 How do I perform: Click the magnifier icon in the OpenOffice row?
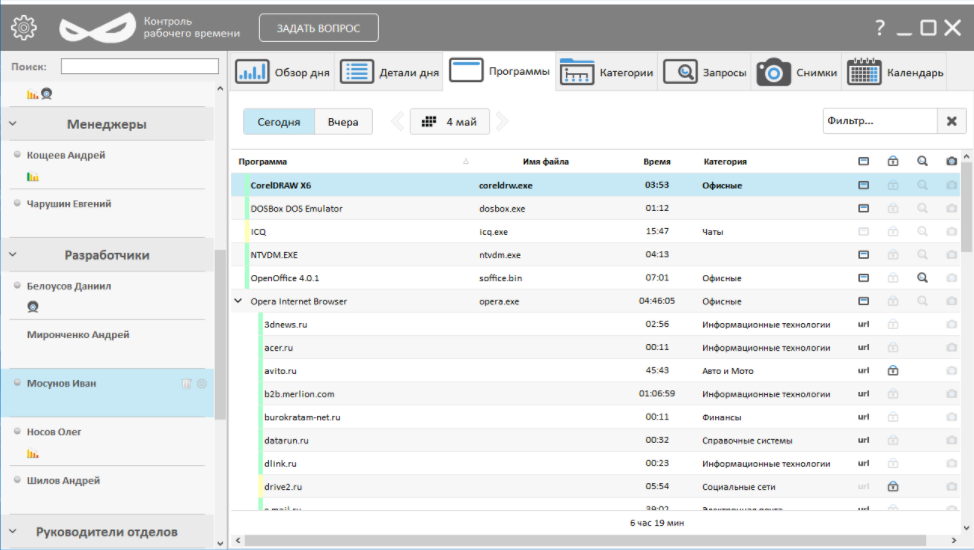tap(922, 278)
